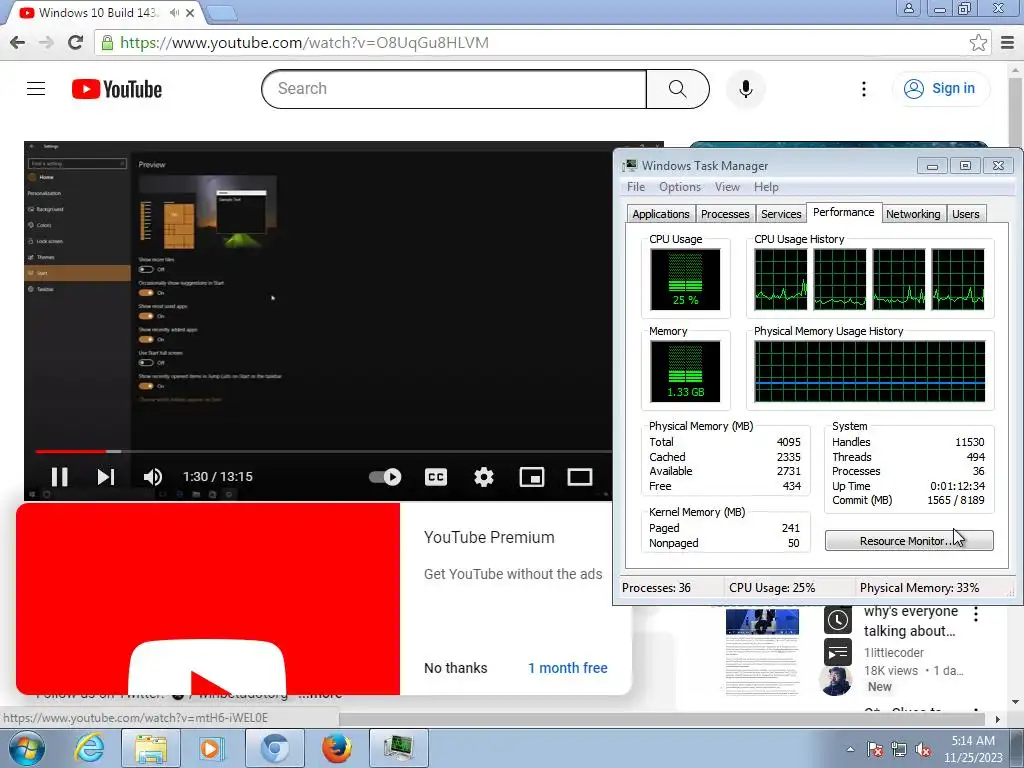Screen dimensions: 1024x768
Task: Click the 1littlecoder channel name
Action: 893,652
